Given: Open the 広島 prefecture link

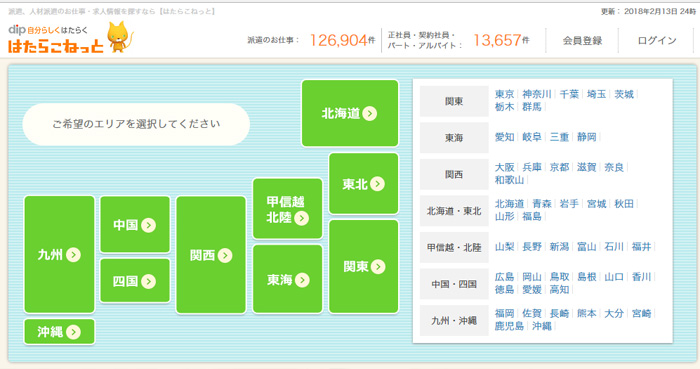Looking at the screenshot, I should point(504,277).
